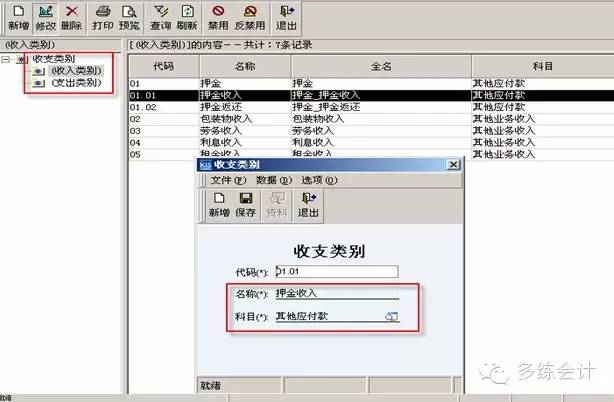
Task: Click the 禁用 disable icon
Action: coord(218,18)
